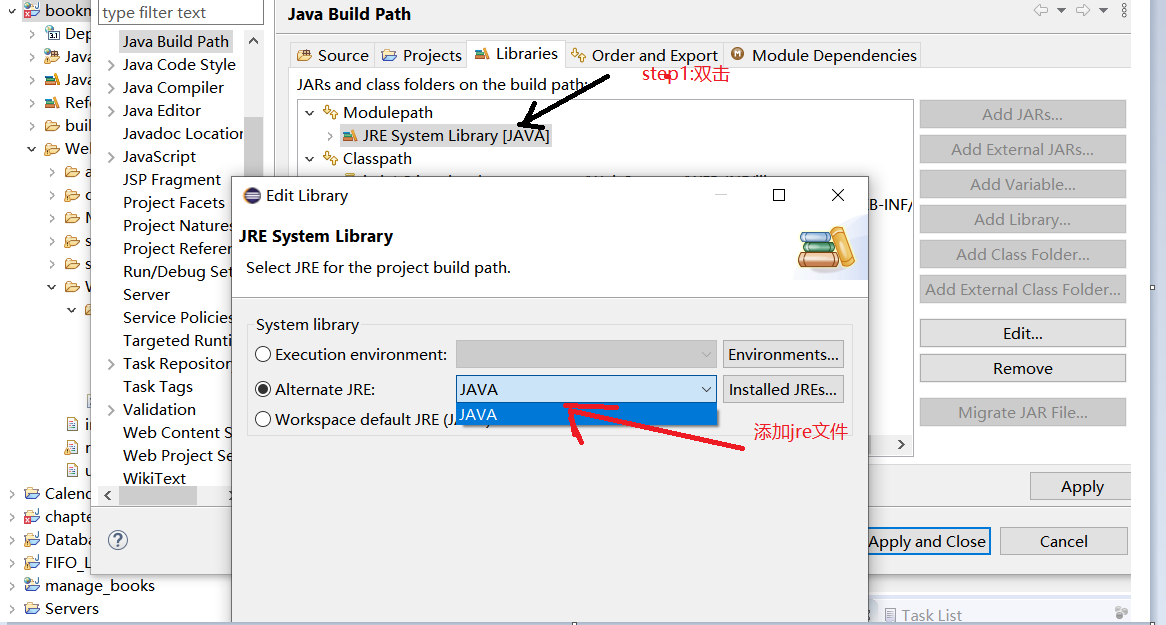
Task: Open the Module Dependencies tab
Action: (823, 55)
